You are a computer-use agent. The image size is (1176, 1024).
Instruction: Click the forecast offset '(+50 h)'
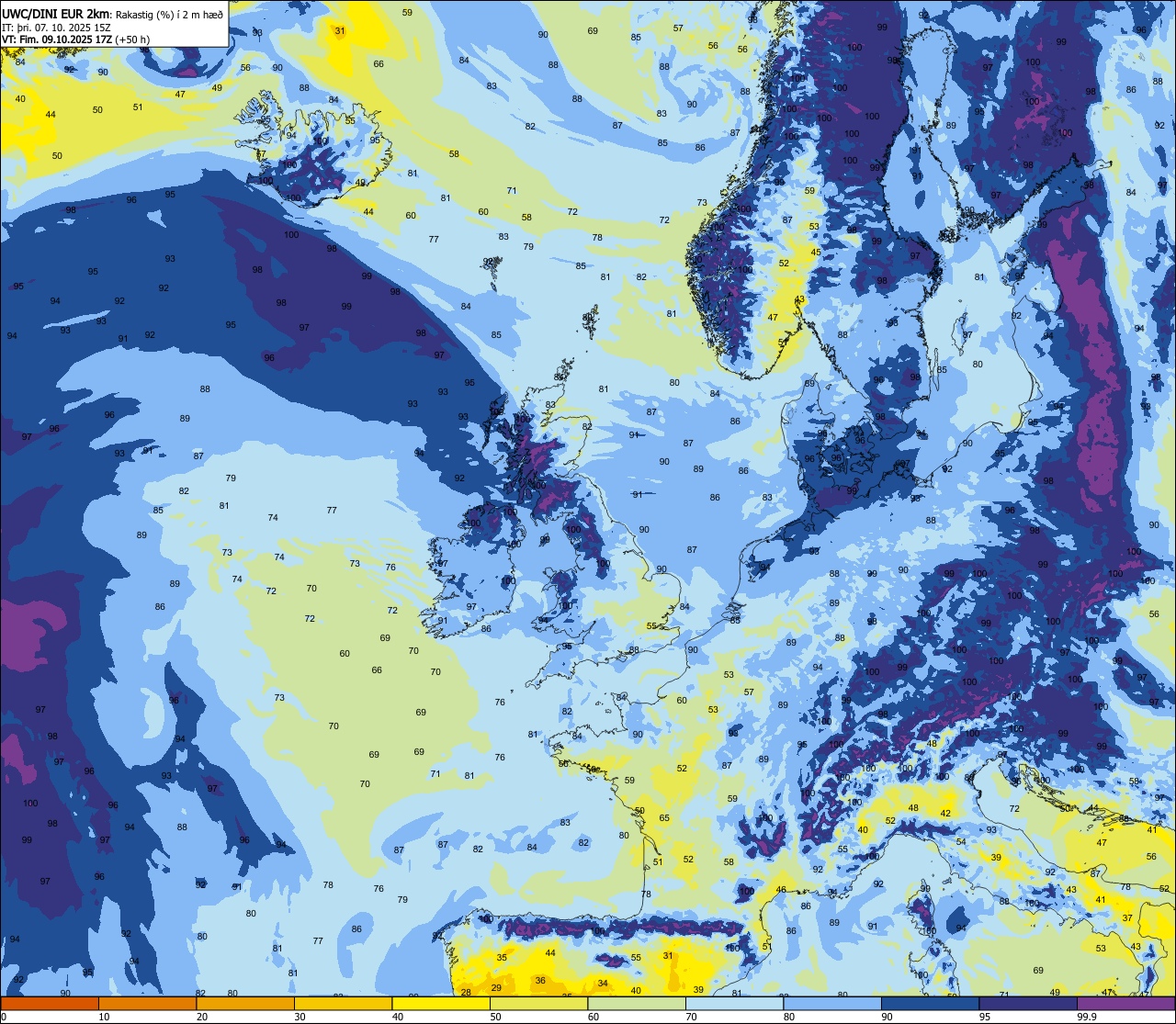point(132,39)
